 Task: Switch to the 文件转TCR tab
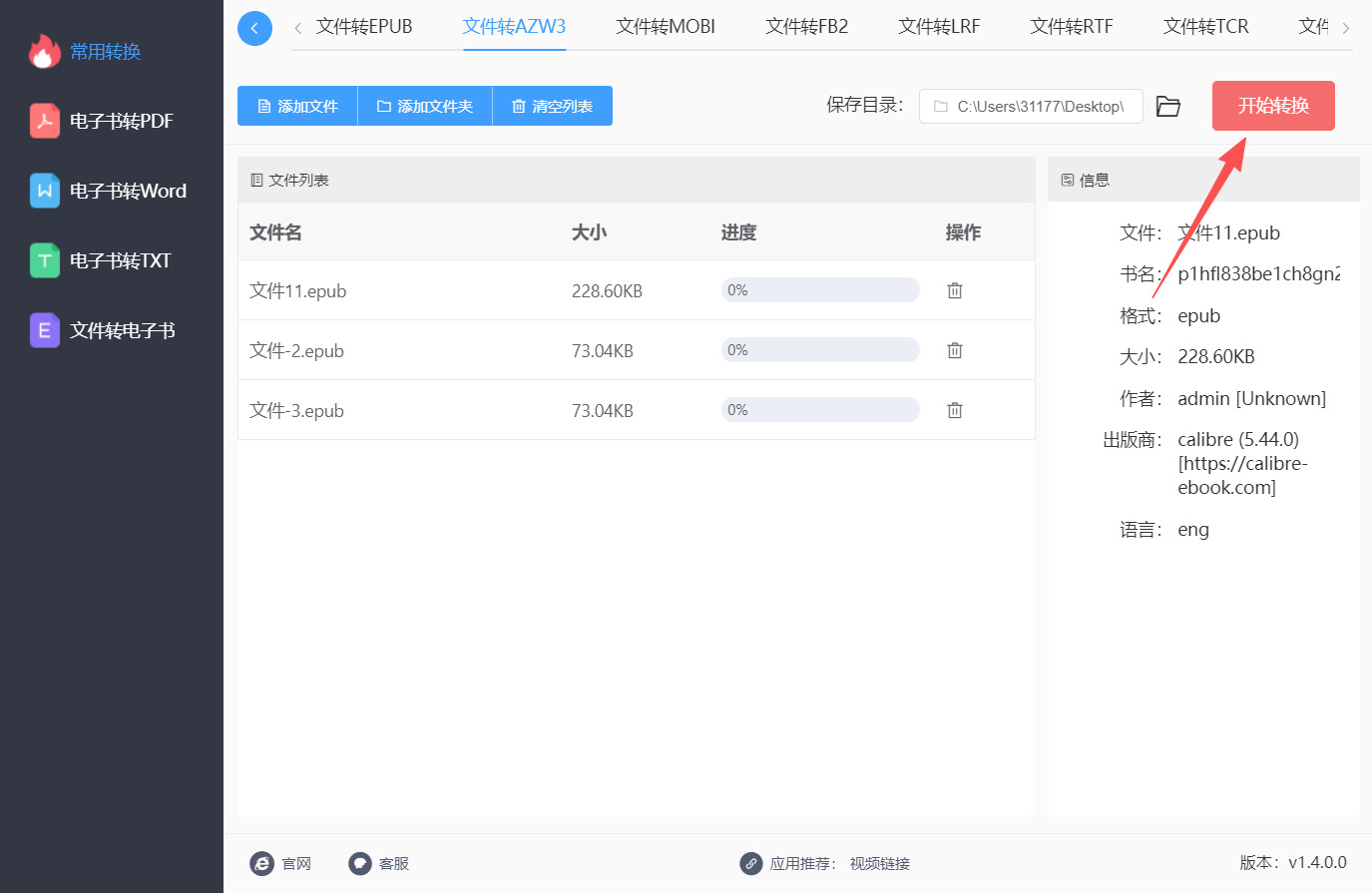point(1205,27)
